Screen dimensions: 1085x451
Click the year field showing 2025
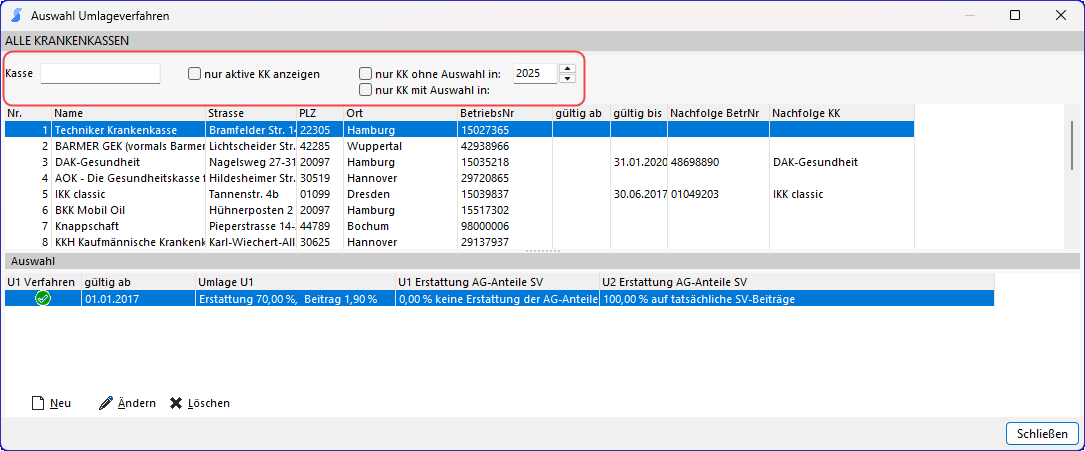535,73
